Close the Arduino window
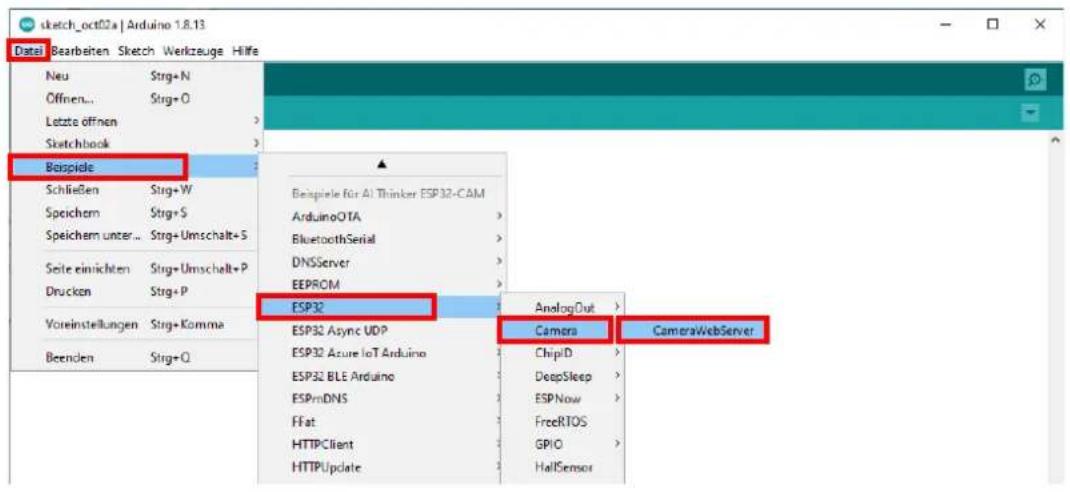Screen dimensions: 1070x492 click(x=1040, y=25)
